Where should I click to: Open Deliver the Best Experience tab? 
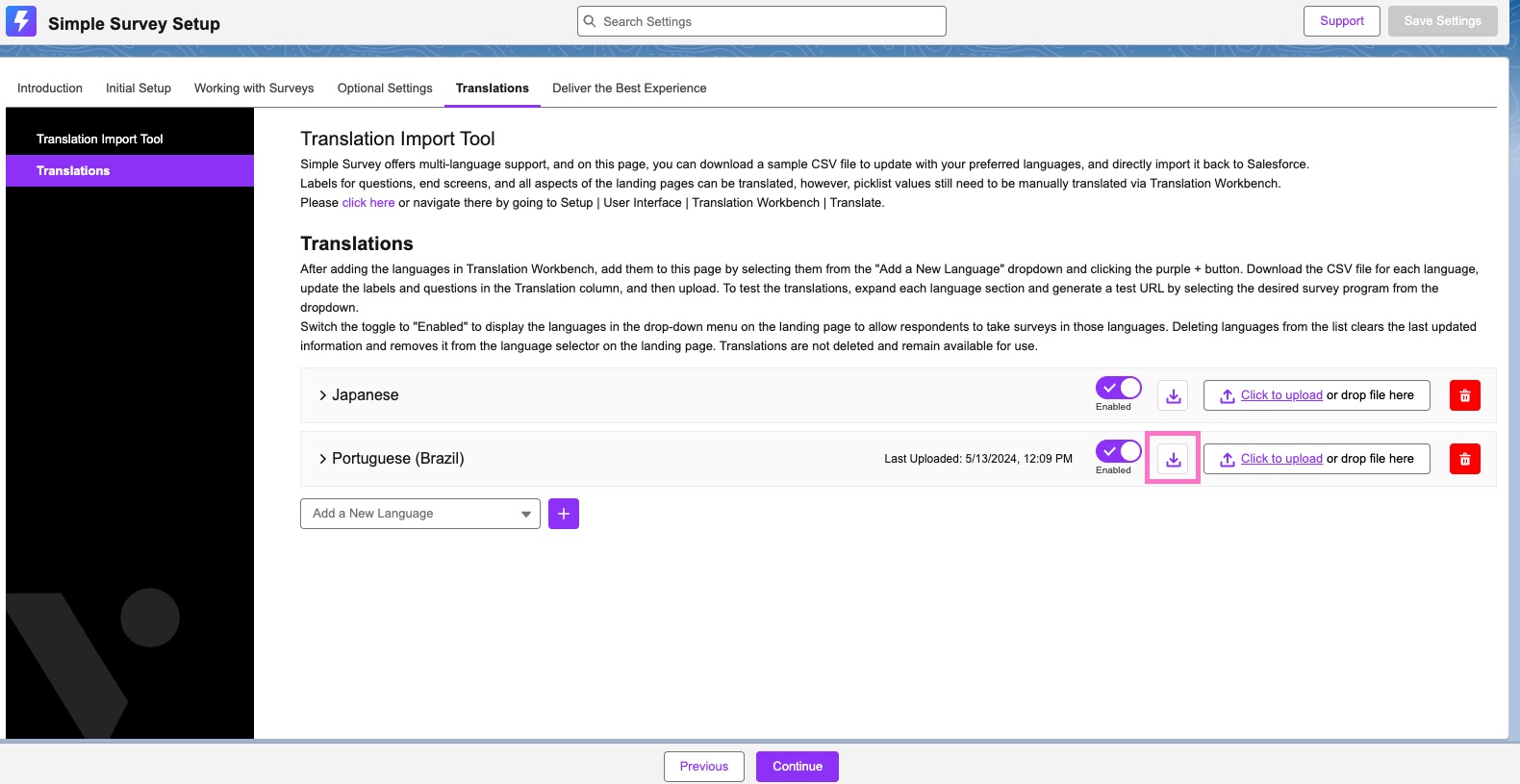click(x=629, y=89)
